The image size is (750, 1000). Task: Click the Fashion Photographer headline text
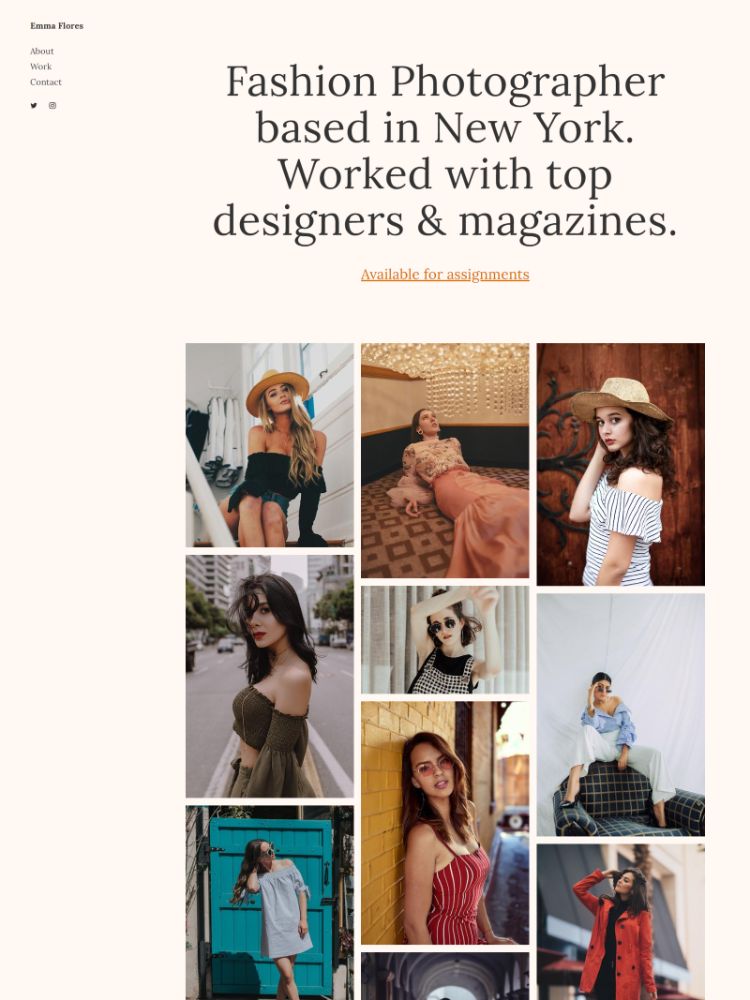point(445,151)
